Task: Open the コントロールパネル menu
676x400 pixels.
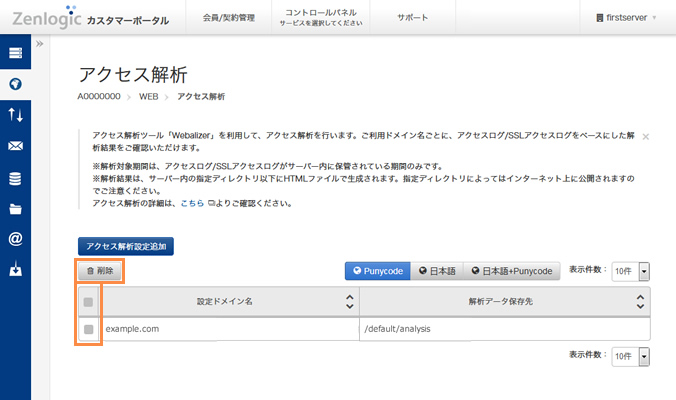Action: 321,18
